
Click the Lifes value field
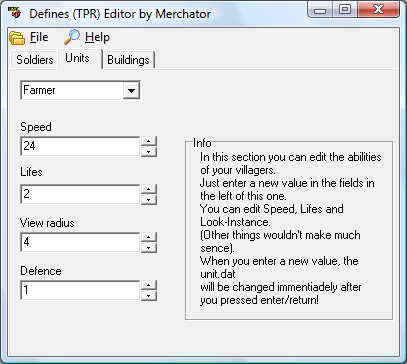(x=80, y=194)
